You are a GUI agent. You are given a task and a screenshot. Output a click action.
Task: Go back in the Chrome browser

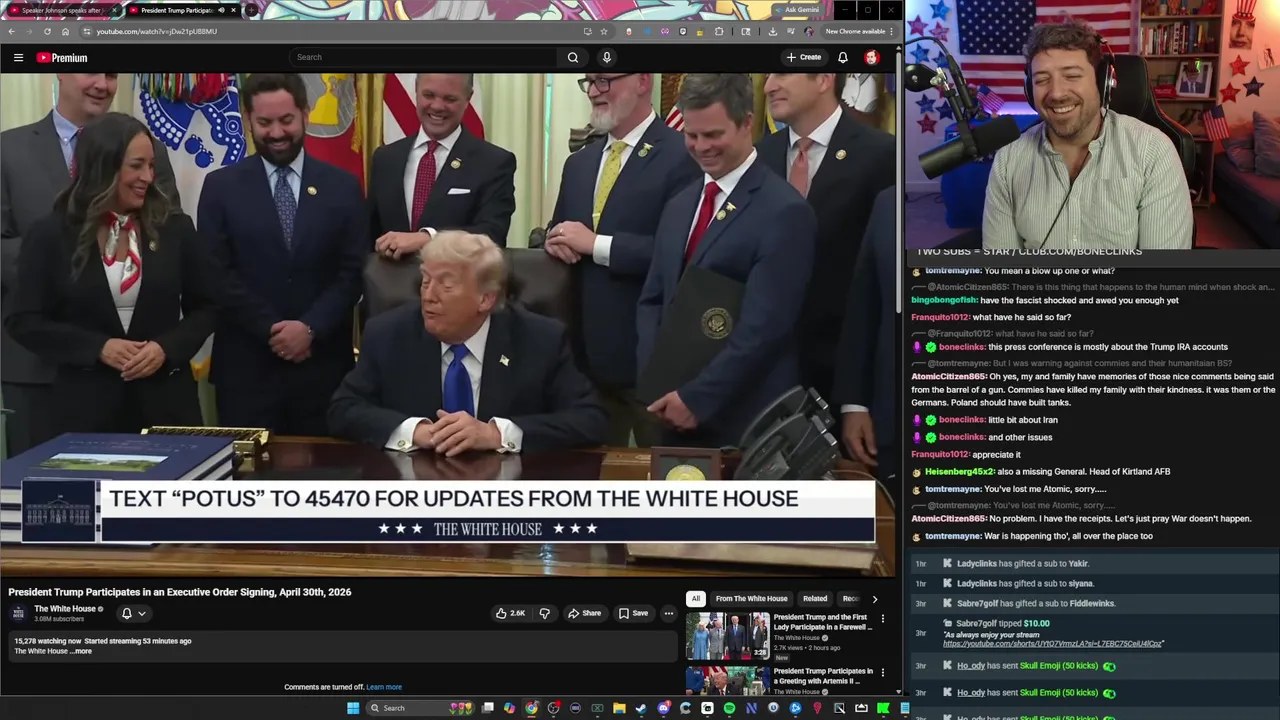(11, 31)
